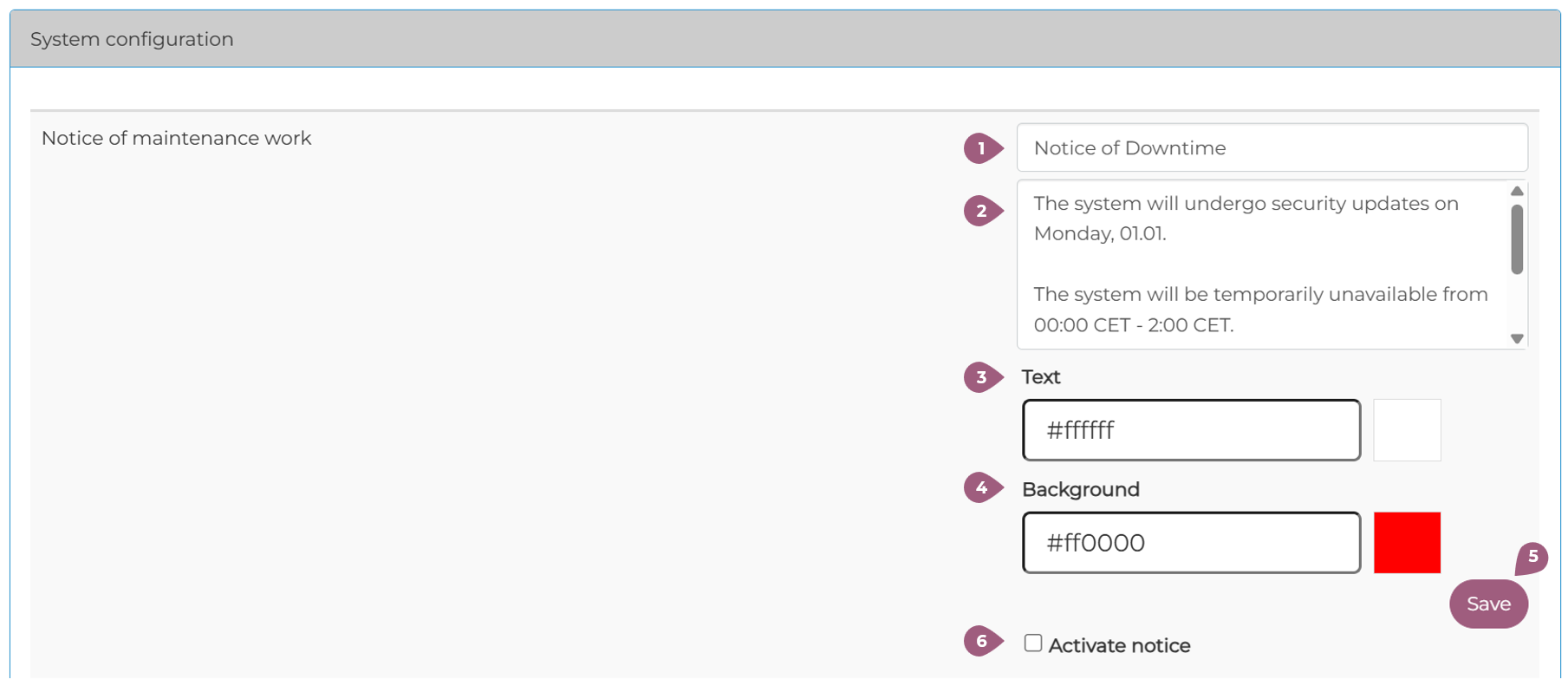Viewport: 1568px width, 686px height.
Task: Enable the Activate notice checkbox
Action: (1032, 644)
